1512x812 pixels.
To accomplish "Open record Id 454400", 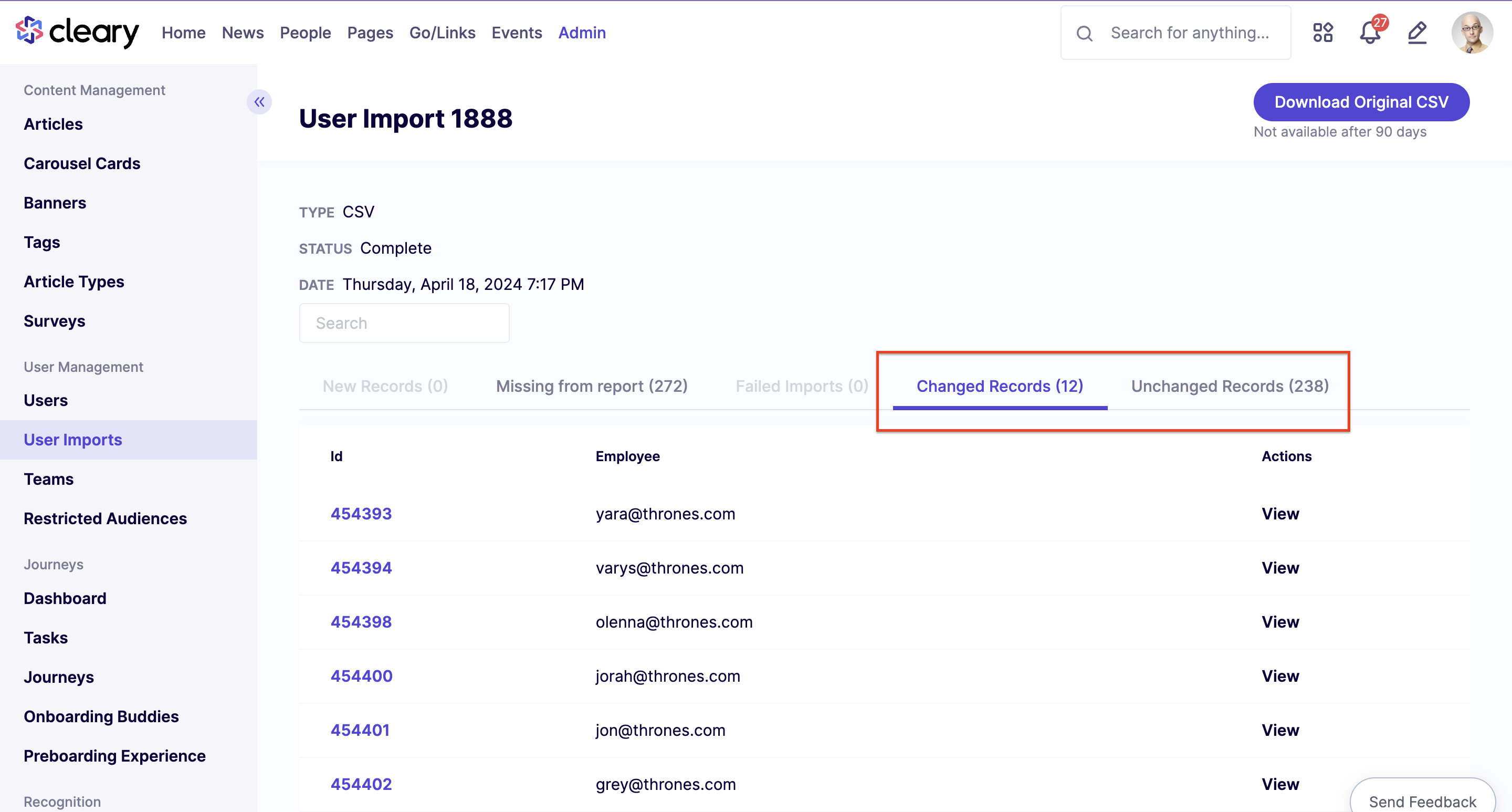I will [362, 676].
